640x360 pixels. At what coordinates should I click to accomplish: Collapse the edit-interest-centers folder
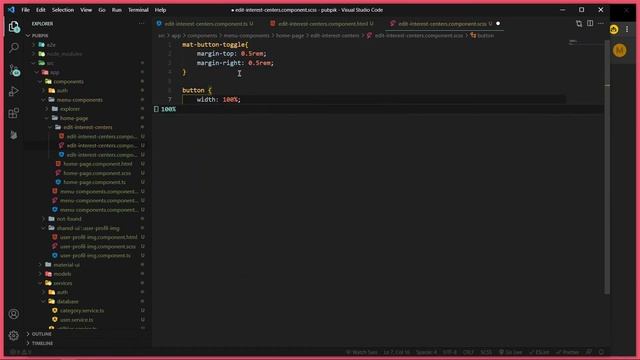click(x=87, y=127)
